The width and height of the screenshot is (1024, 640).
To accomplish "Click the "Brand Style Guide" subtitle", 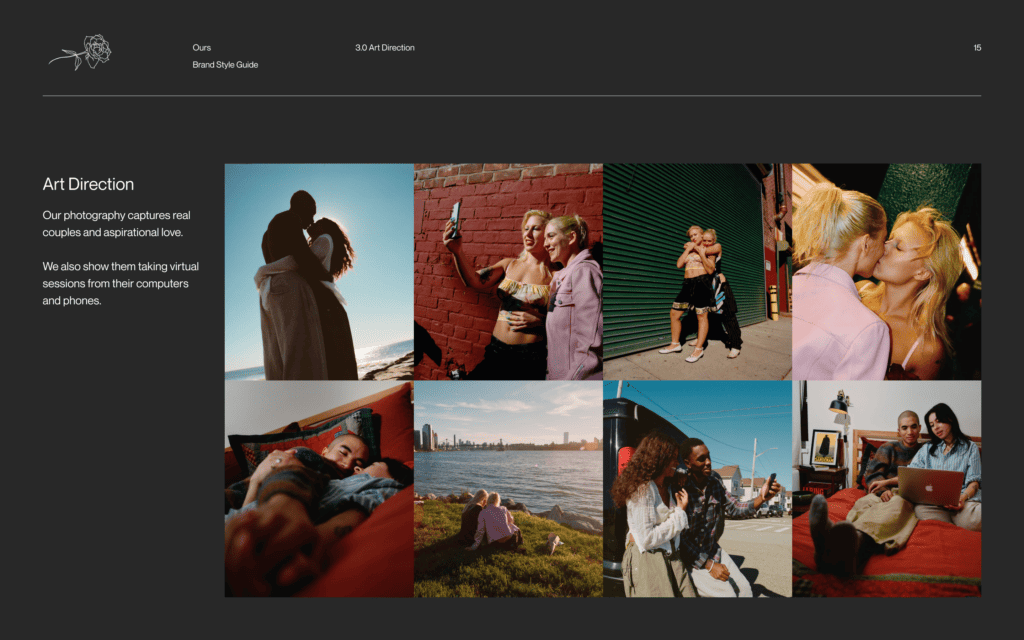I will tap(225, 65).
